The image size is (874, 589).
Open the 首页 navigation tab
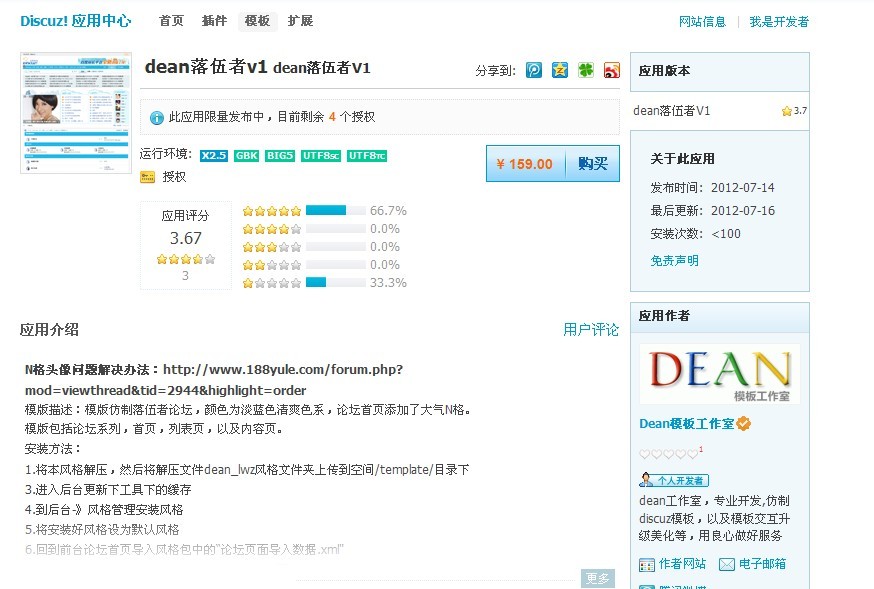pos(171,21)
